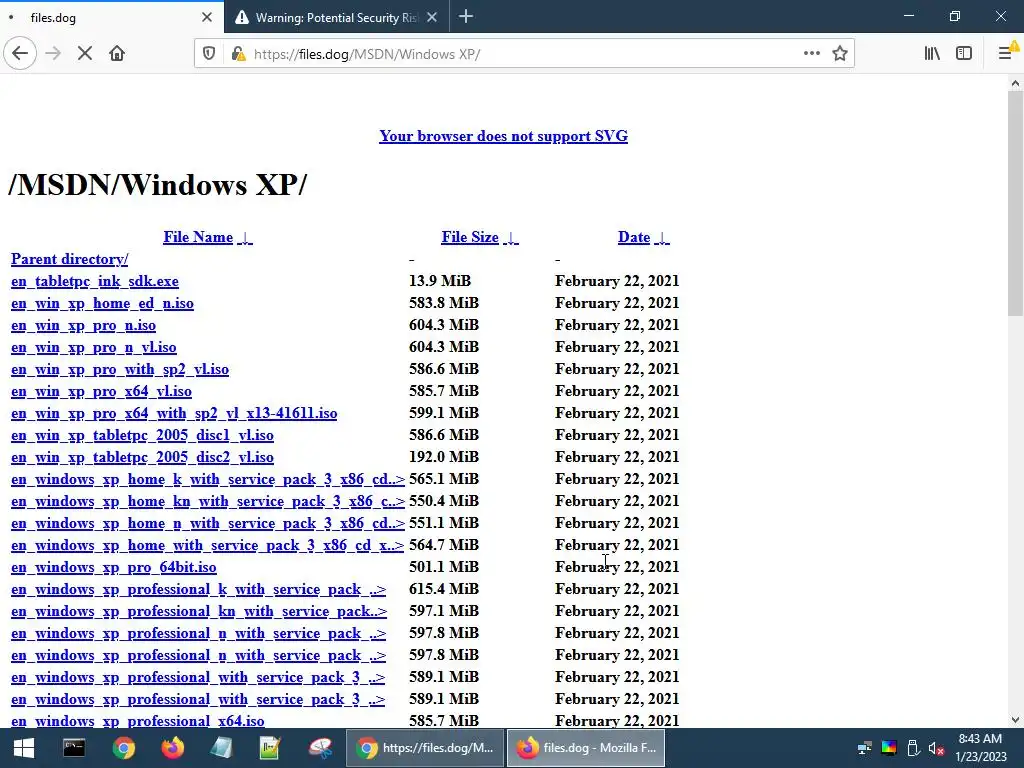Download en_tabletpc_ink_sdk.exe

[95, 281]
